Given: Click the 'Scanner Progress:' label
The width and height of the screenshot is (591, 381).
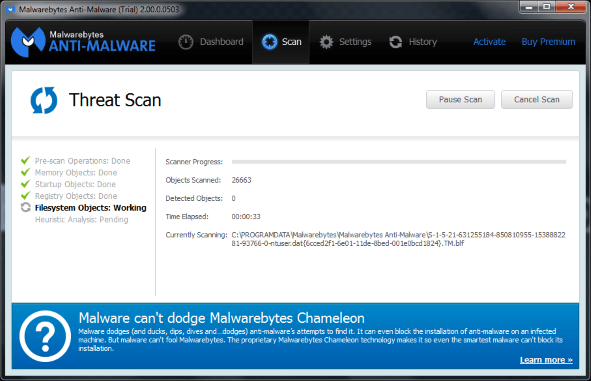Looking at the screenshot, I should click(194, 162).
